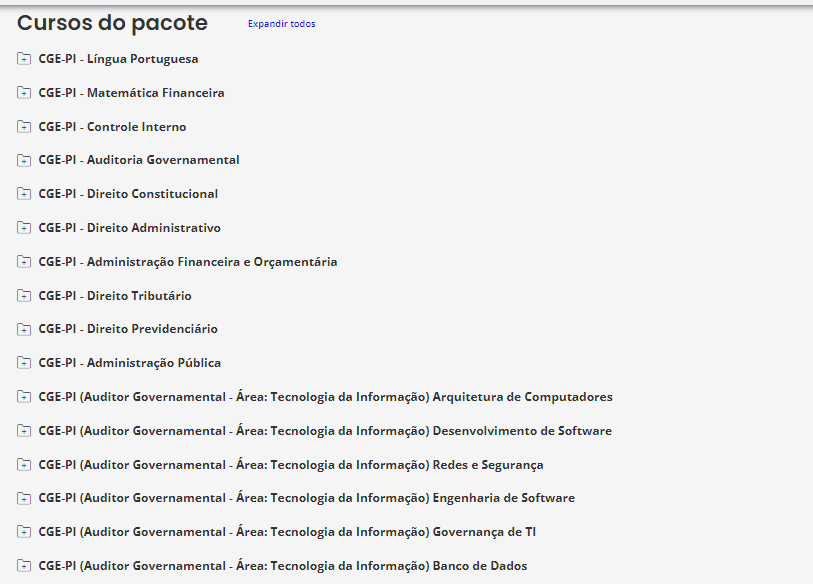Viewport: 813px width, 584px height.
Task: Click folder icon next to Direito Administrativo
Action: pyautogui.click(x=24, y=228)
